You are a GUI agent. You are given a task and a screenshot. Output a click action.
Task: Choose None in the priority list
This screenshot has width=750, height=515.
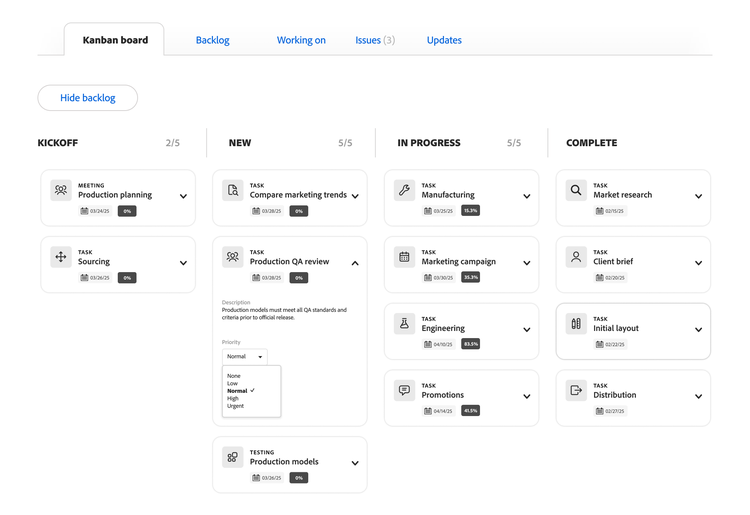[x=234, y=376]
